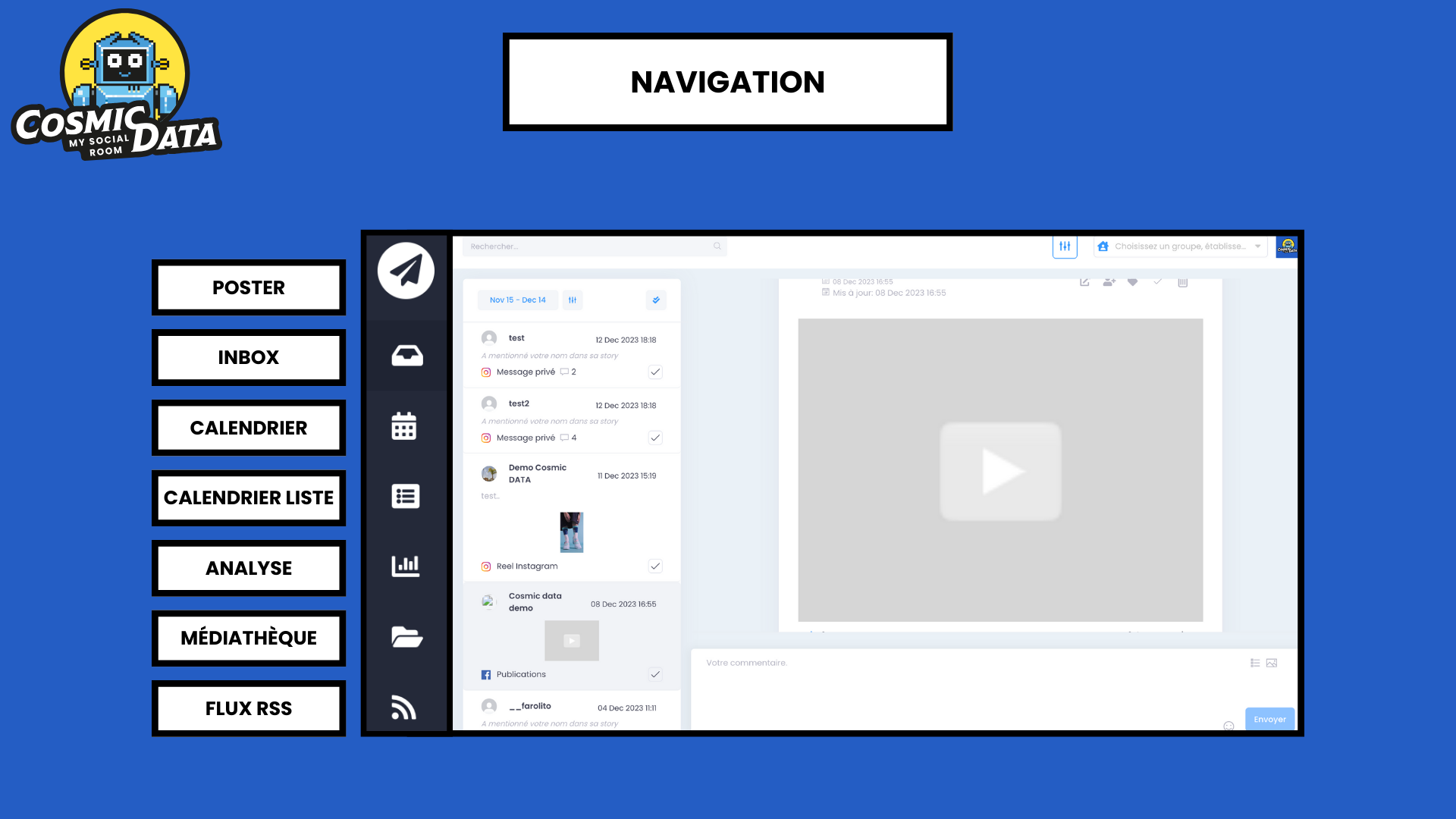Toggle the checkmark on test message
This screenshot has height=819, width=1456.
point(655,371)
